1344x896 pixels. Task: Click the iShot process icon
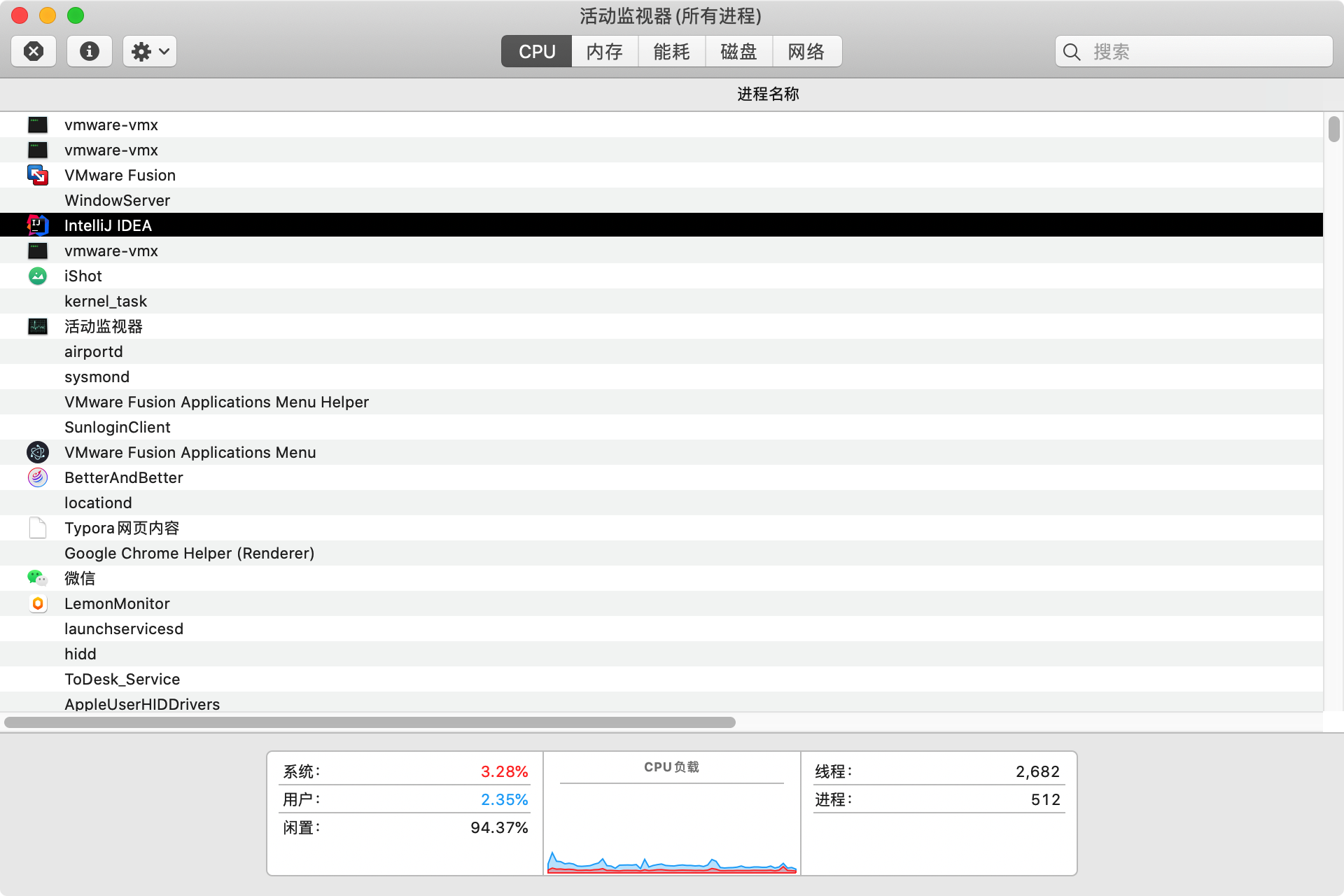click(38, 276)
